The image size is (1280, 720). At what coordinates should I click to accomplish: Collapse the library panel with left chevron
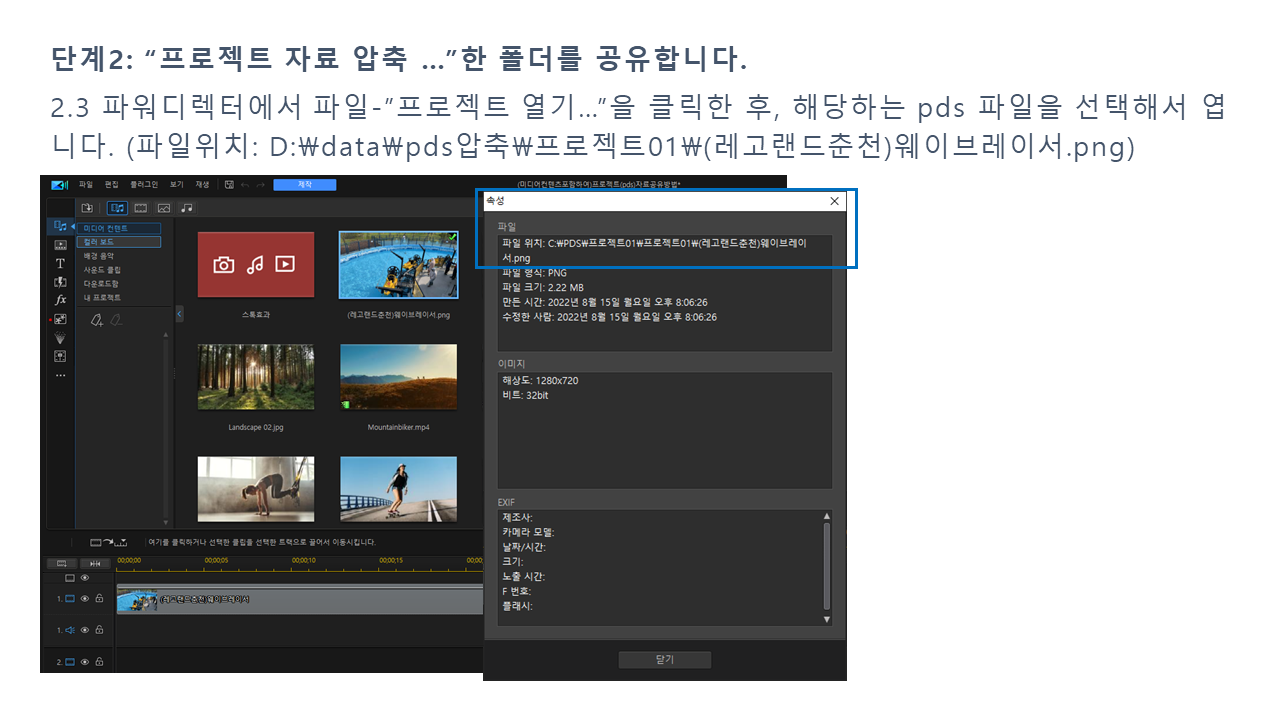click(179, 314)
